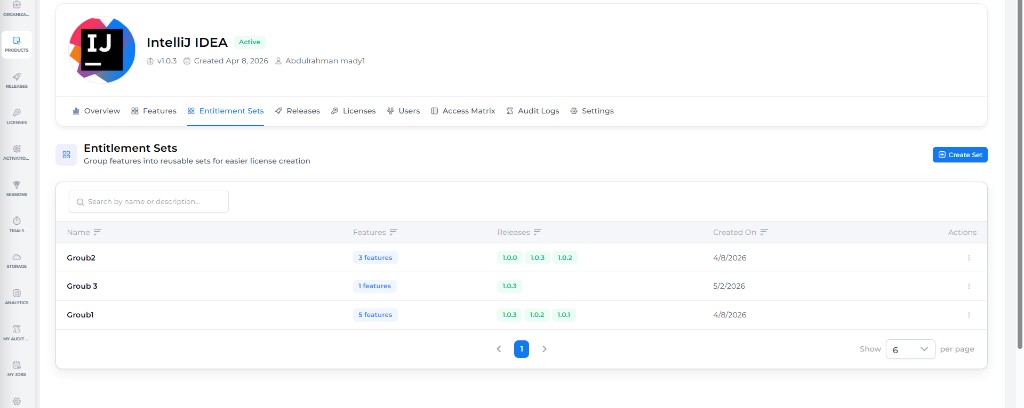Viewport: 1024px width, 408px height.
Task: Open actions menu for Groub1
Action: [968, 315]
